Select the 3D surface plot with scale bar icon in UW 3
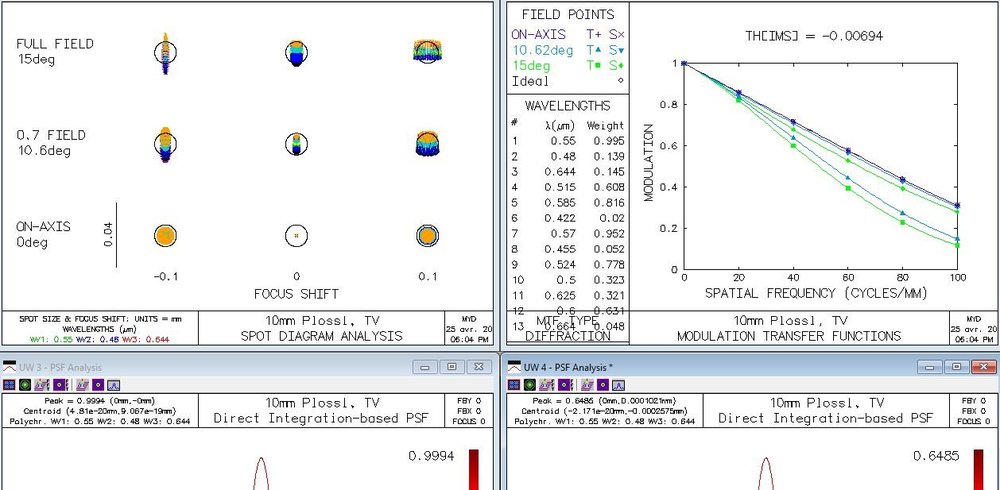 coord(41,385)
